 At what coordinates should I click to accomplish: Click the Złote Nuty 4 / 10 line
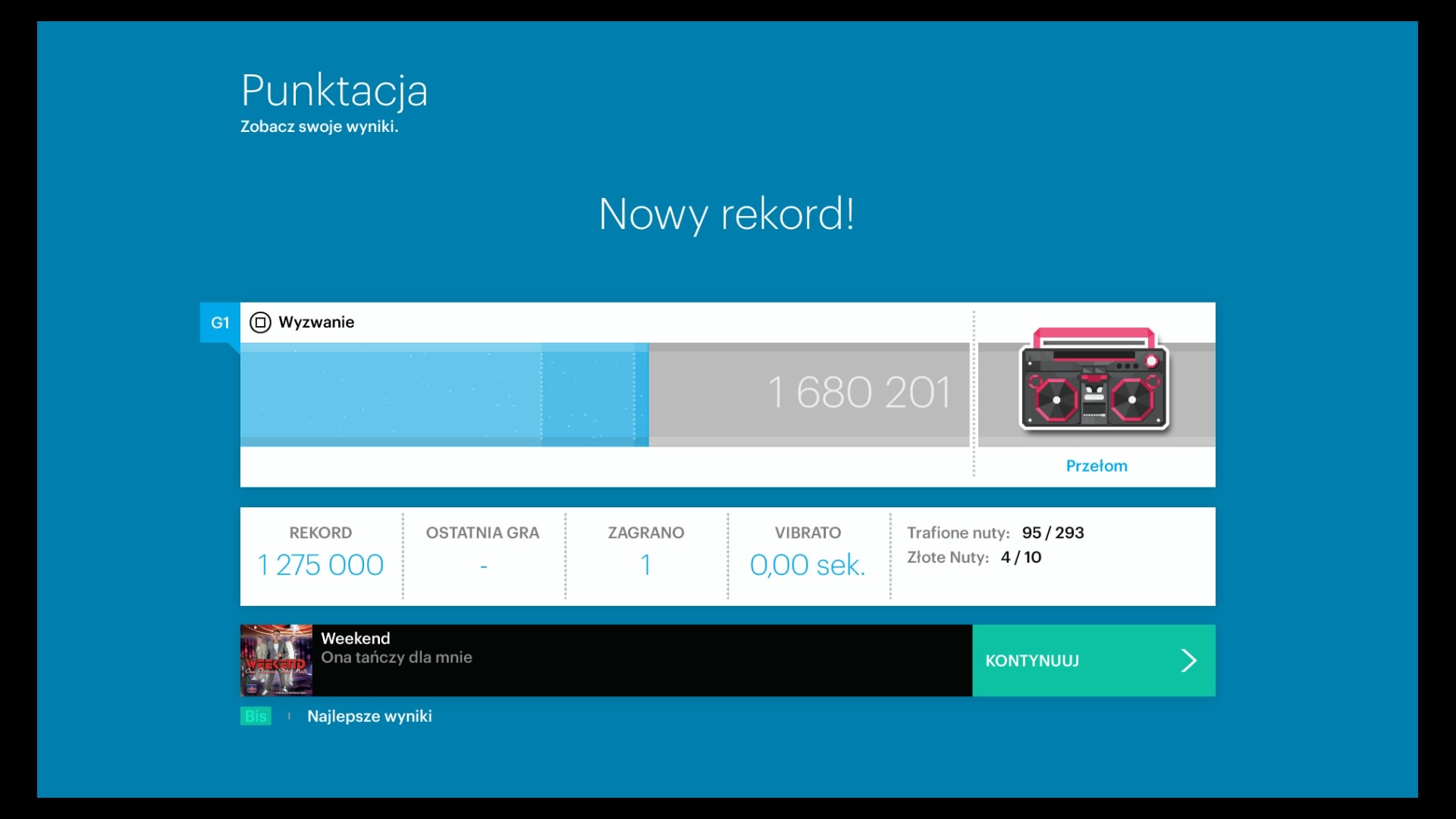pyautogui.click(x=974, y=557)
